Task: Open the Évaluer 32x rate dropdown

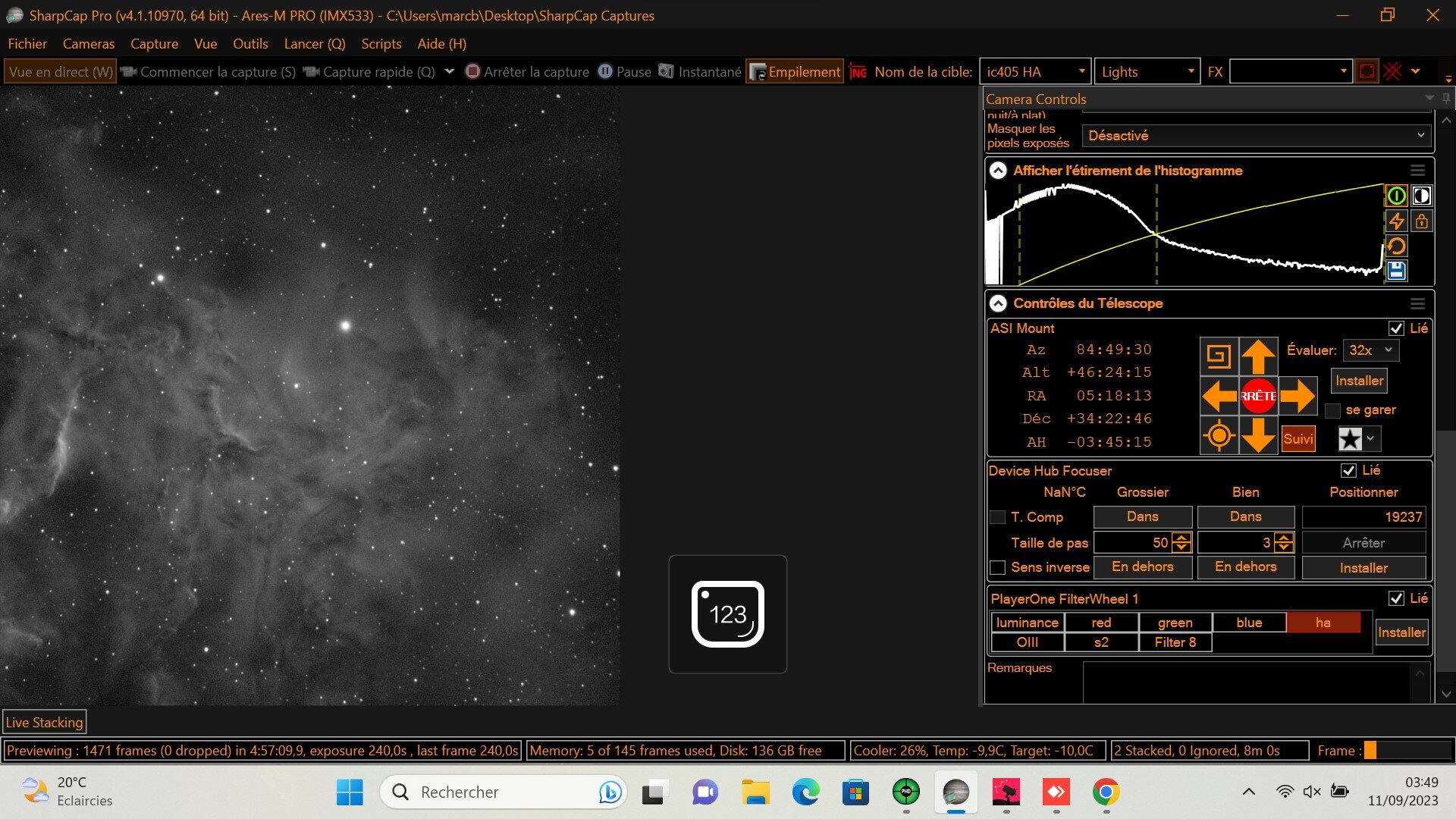Action: click(1371, 350)
